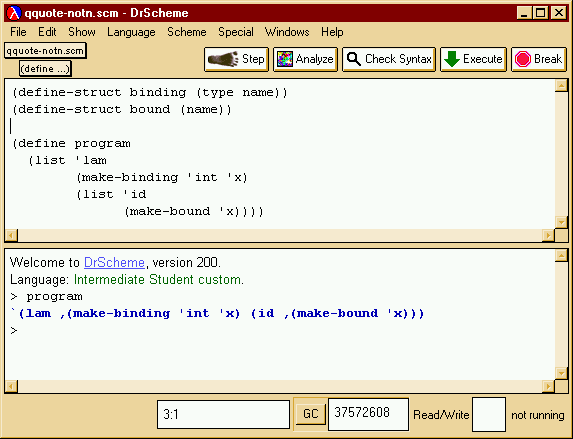Open the File menu
The image size is (573, 439).
click(18, 32)
